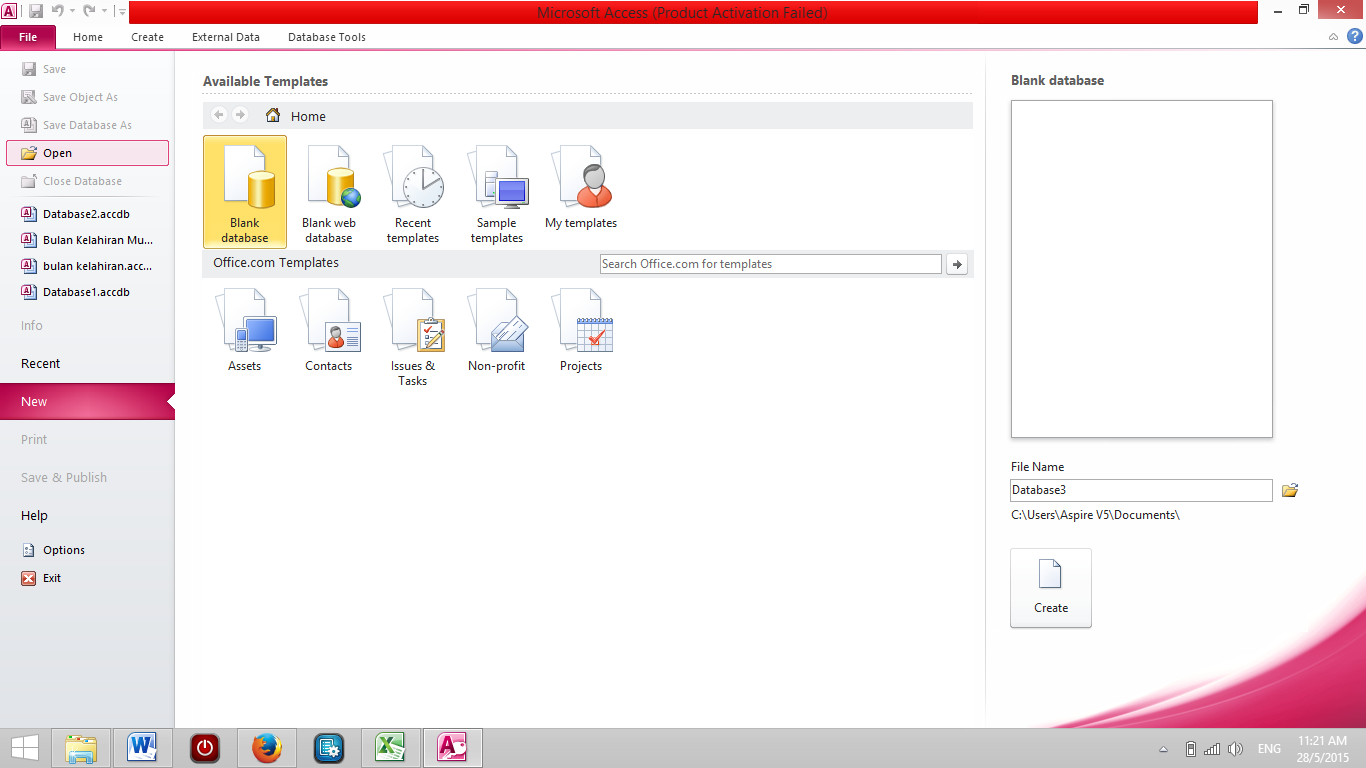
Task: Open the External Data tab
Action: point(225,37)
